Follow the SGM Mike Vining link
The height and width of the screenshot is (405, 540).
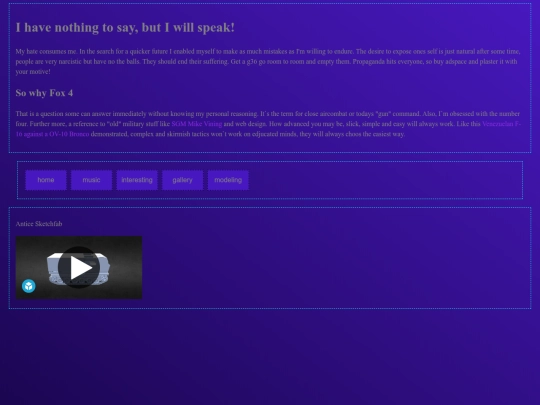197,124
